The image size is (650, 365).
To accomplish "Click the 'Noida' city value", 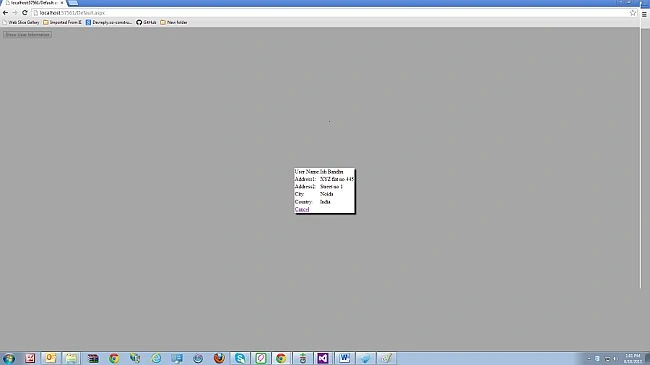I will pos(327,194).
